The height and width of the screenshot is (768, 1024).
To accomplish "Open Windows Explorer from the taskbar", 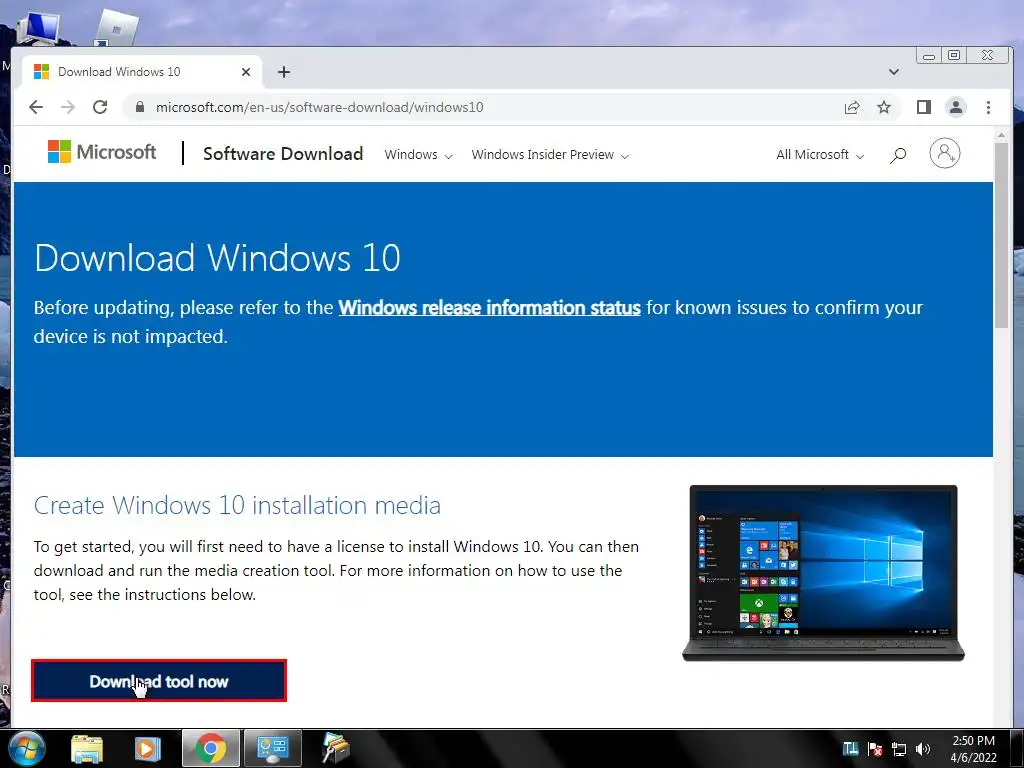I will point(87,748).
